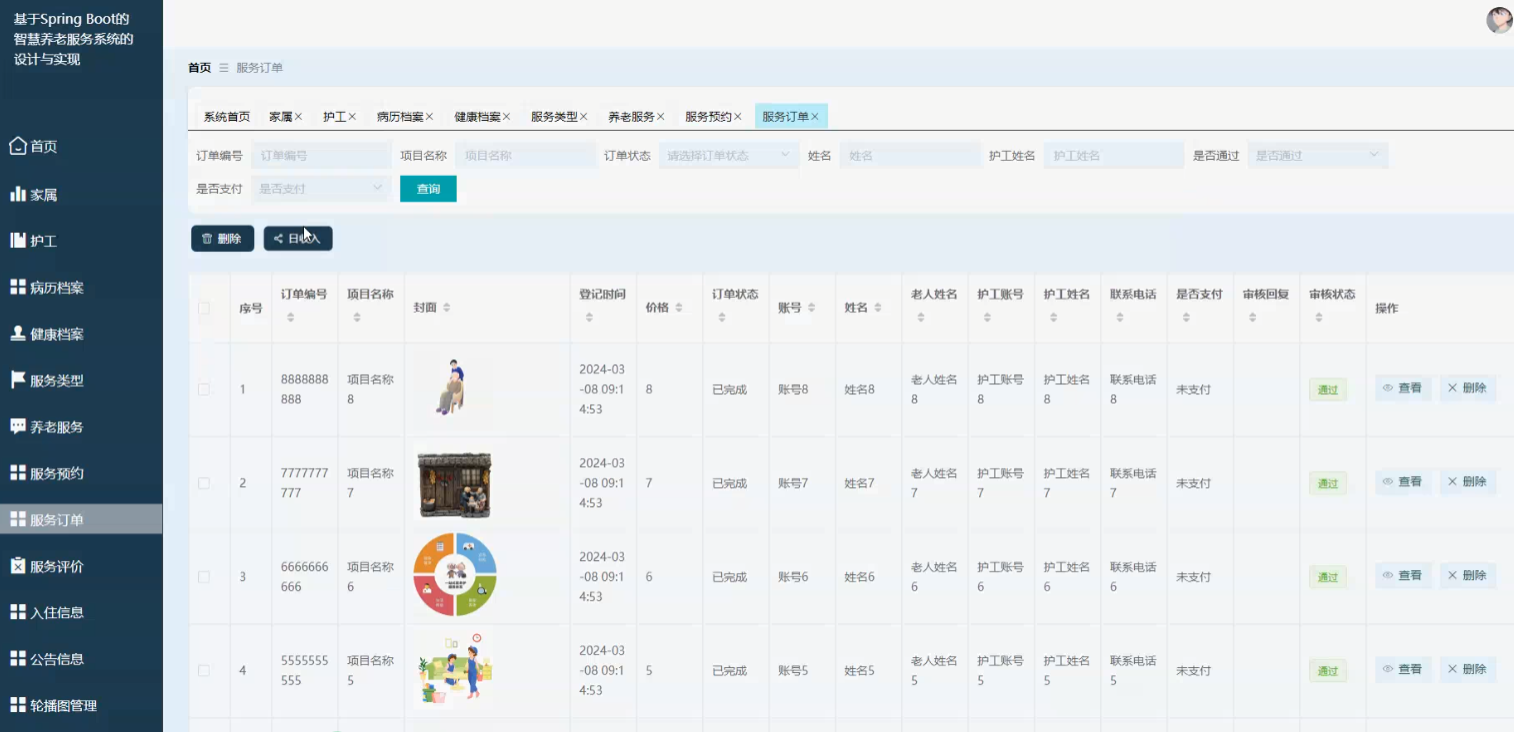Expand the 是否通过 dropdown

1317,155
